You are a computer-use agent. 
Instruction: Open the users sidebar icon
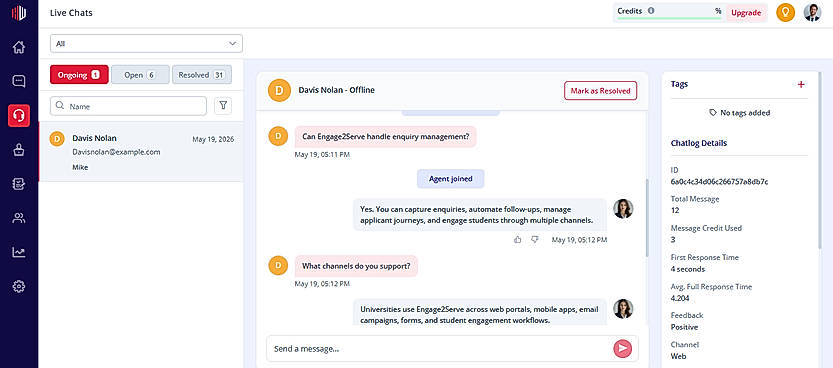pos(19,218)
